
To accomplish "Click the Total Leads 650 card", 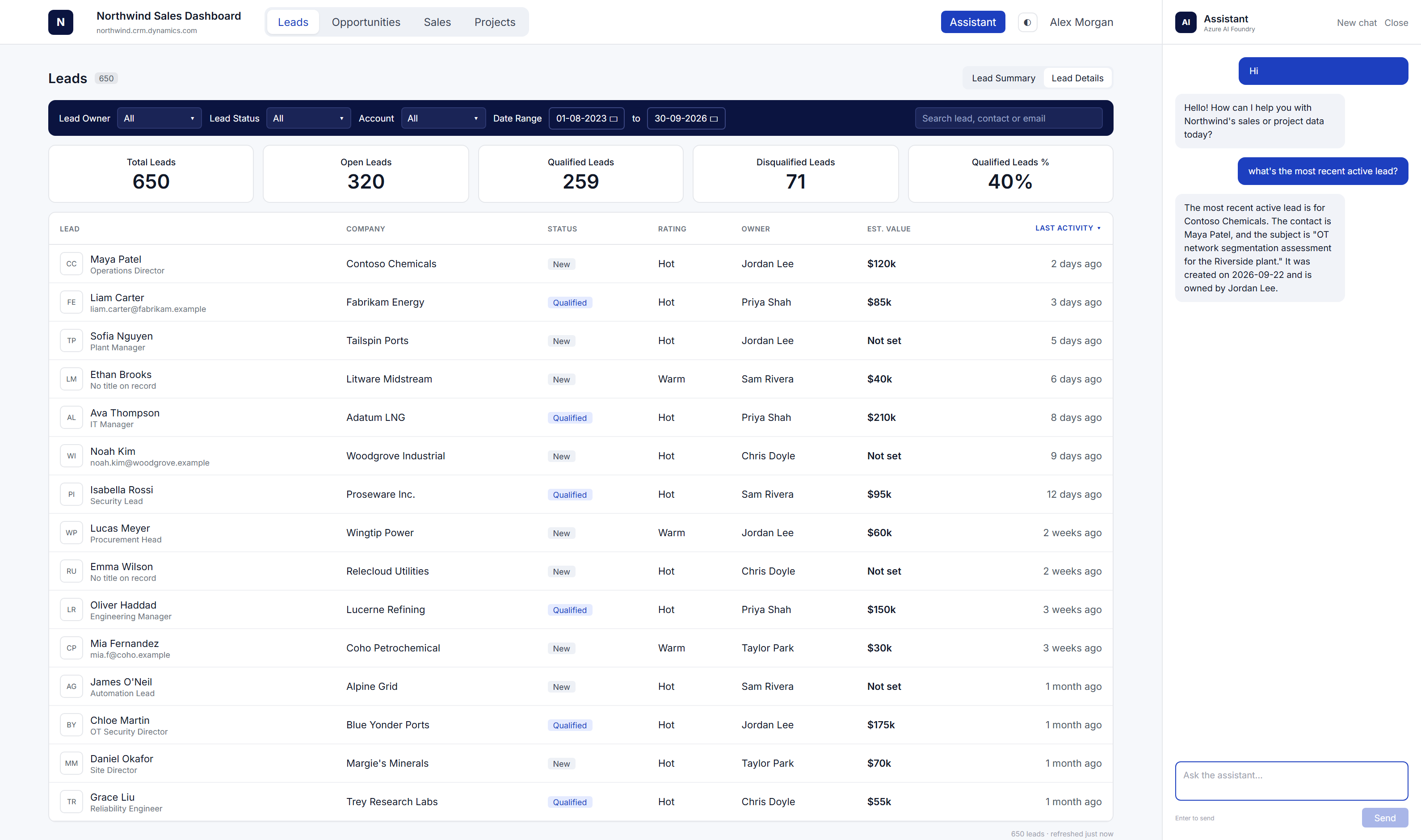I will 151,174.
